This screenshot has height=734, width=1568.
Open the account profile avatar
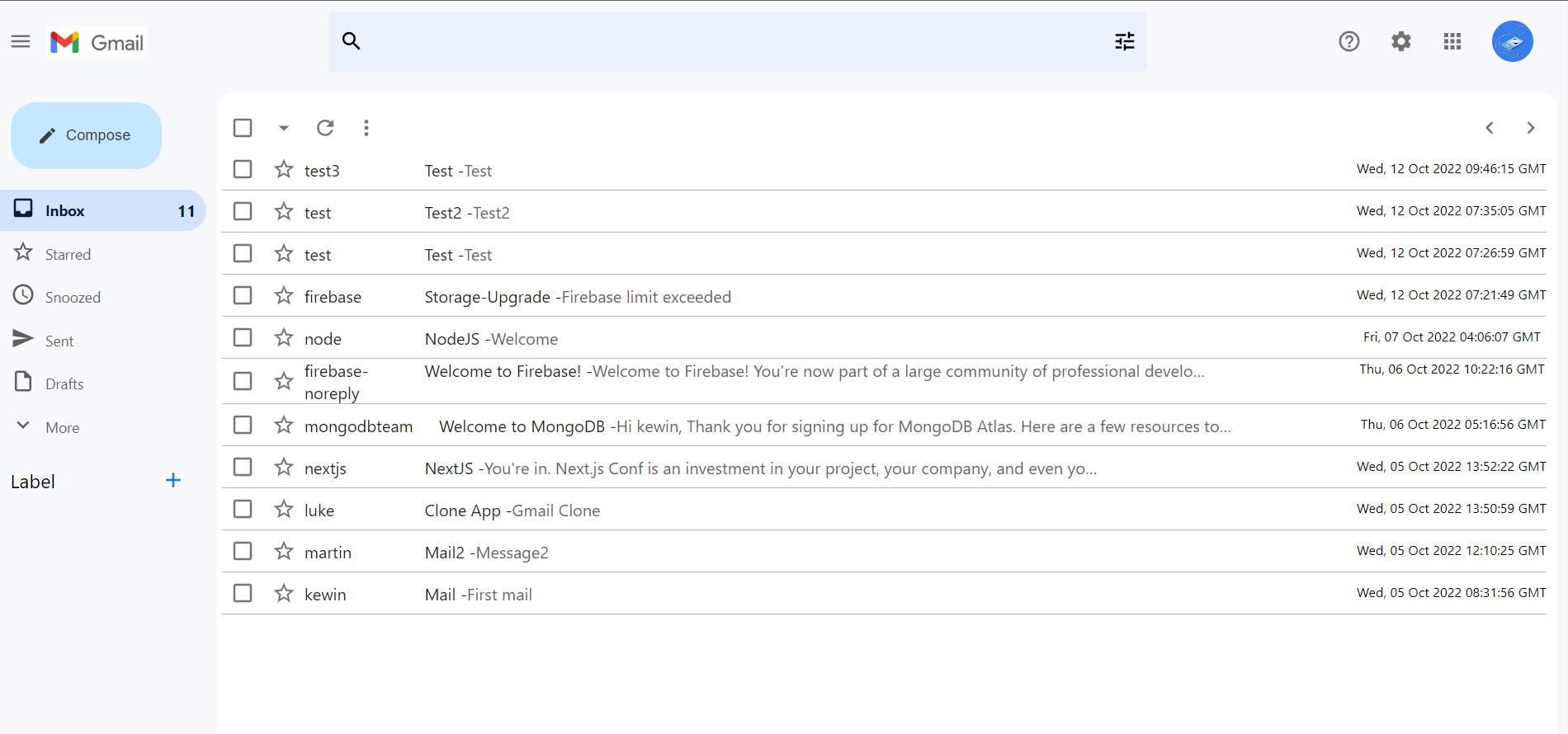[x=1513, y=41]
